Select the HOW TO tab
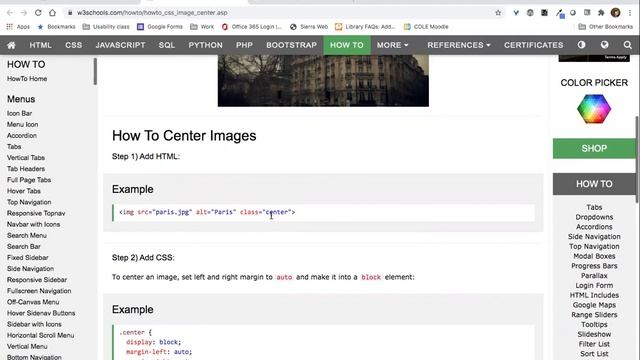Screen dimensions: 640x360 pos(347,45)
